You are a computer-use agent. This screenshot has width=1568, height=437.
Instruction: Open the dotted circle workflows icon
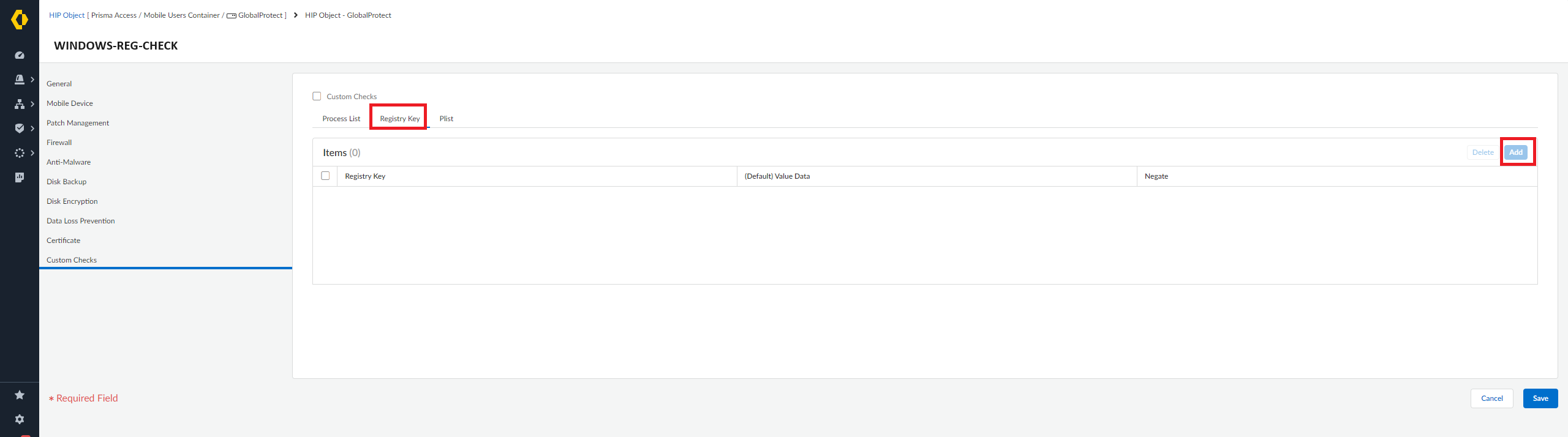click(20, 153)
